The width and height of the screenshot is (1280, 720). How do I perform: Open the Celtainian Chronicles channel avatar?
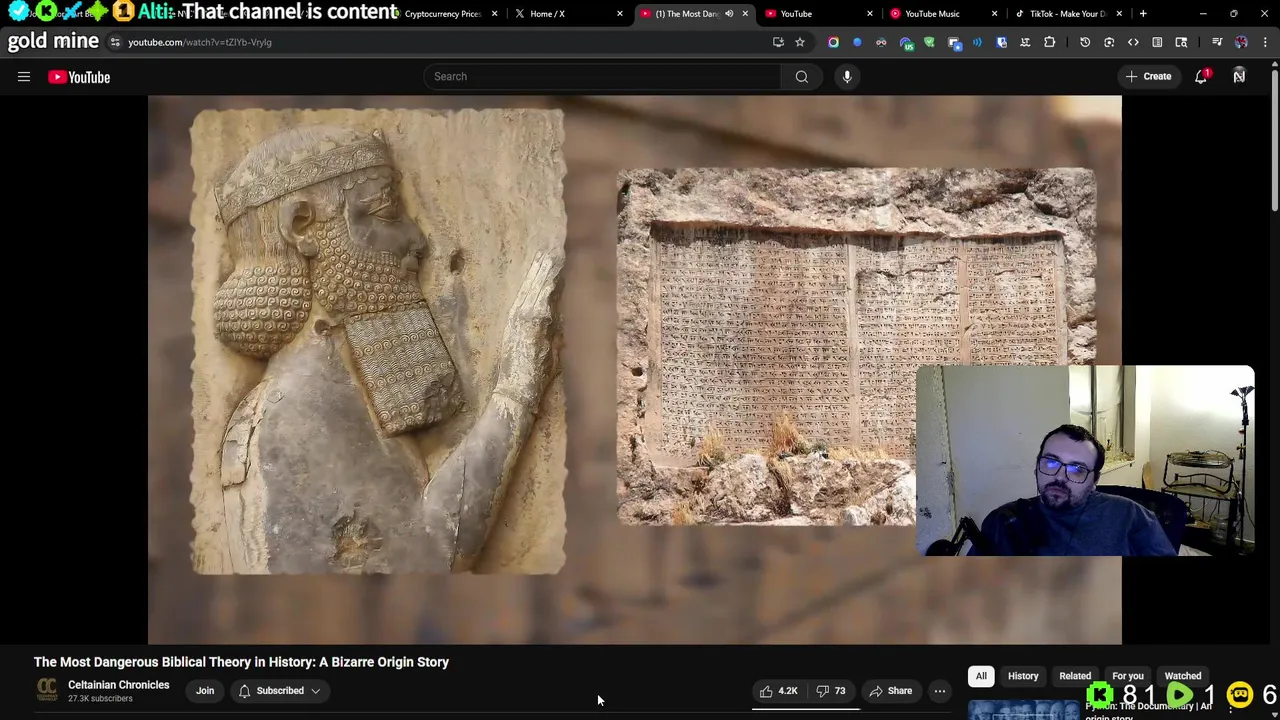pos(46,690)
